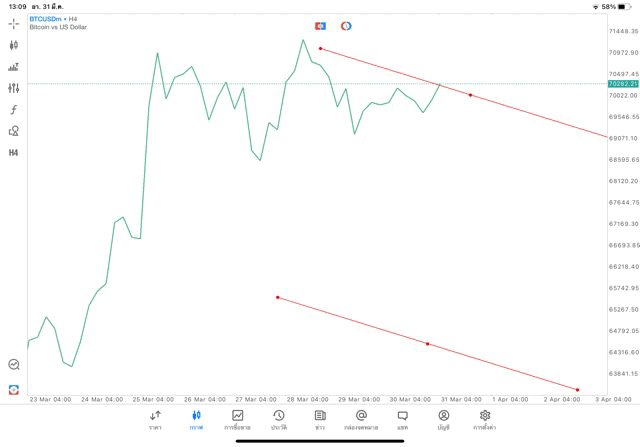Activate the crosshair cursor tool
Image resolution: width=640 pixels, height=447 pixels.
pos(14,23)
